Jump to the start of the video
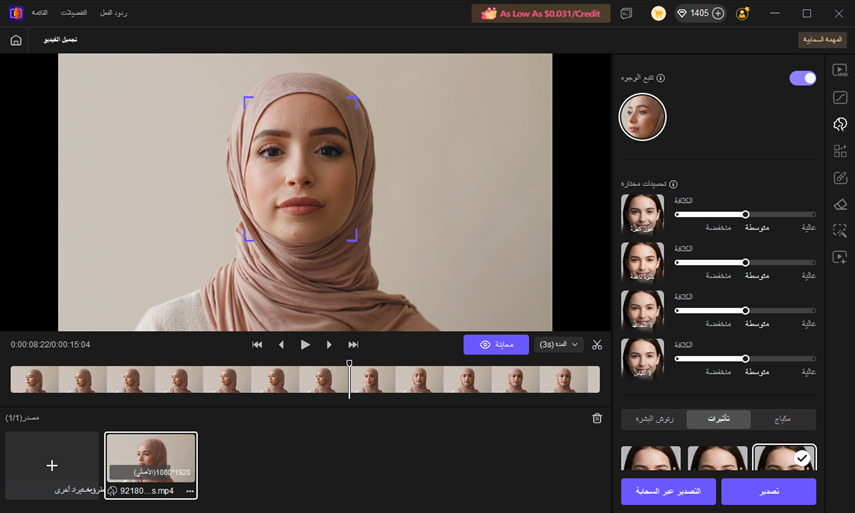This screenshot has width=855, height=513. tap(257, 345)
